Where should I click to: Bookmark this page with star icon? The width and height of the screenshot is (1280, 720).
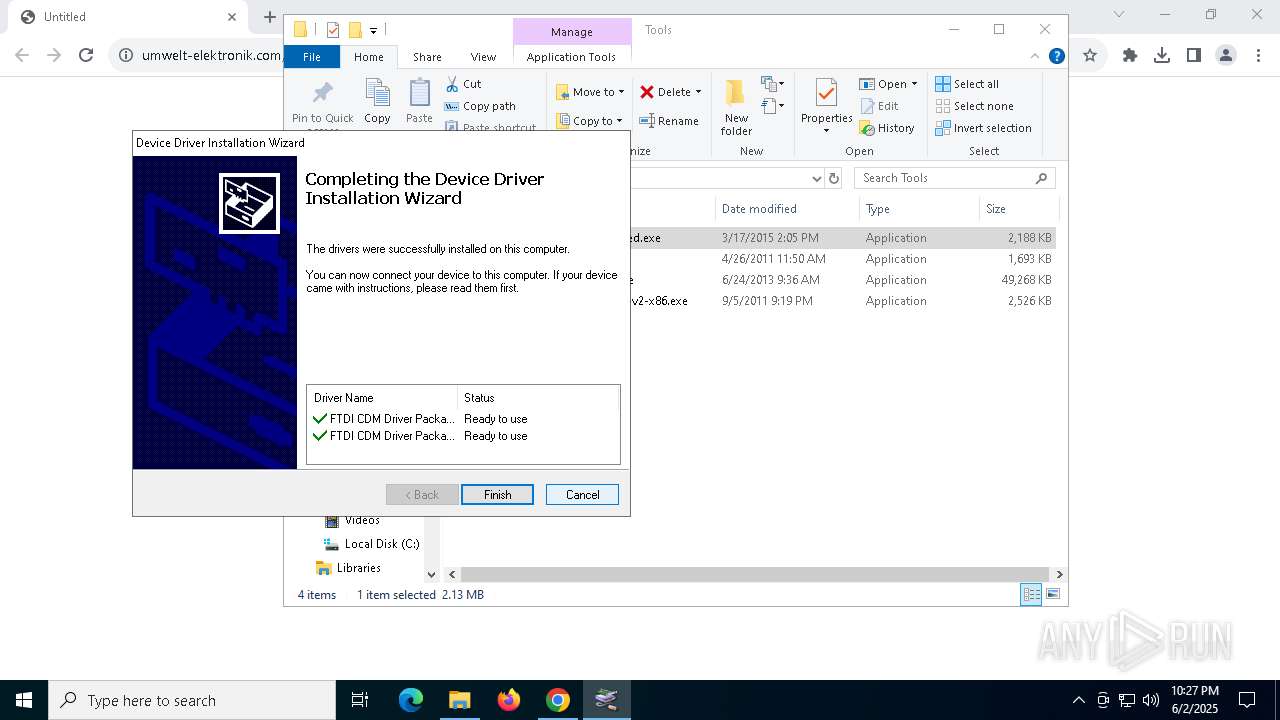click(x=1090, y=55)
